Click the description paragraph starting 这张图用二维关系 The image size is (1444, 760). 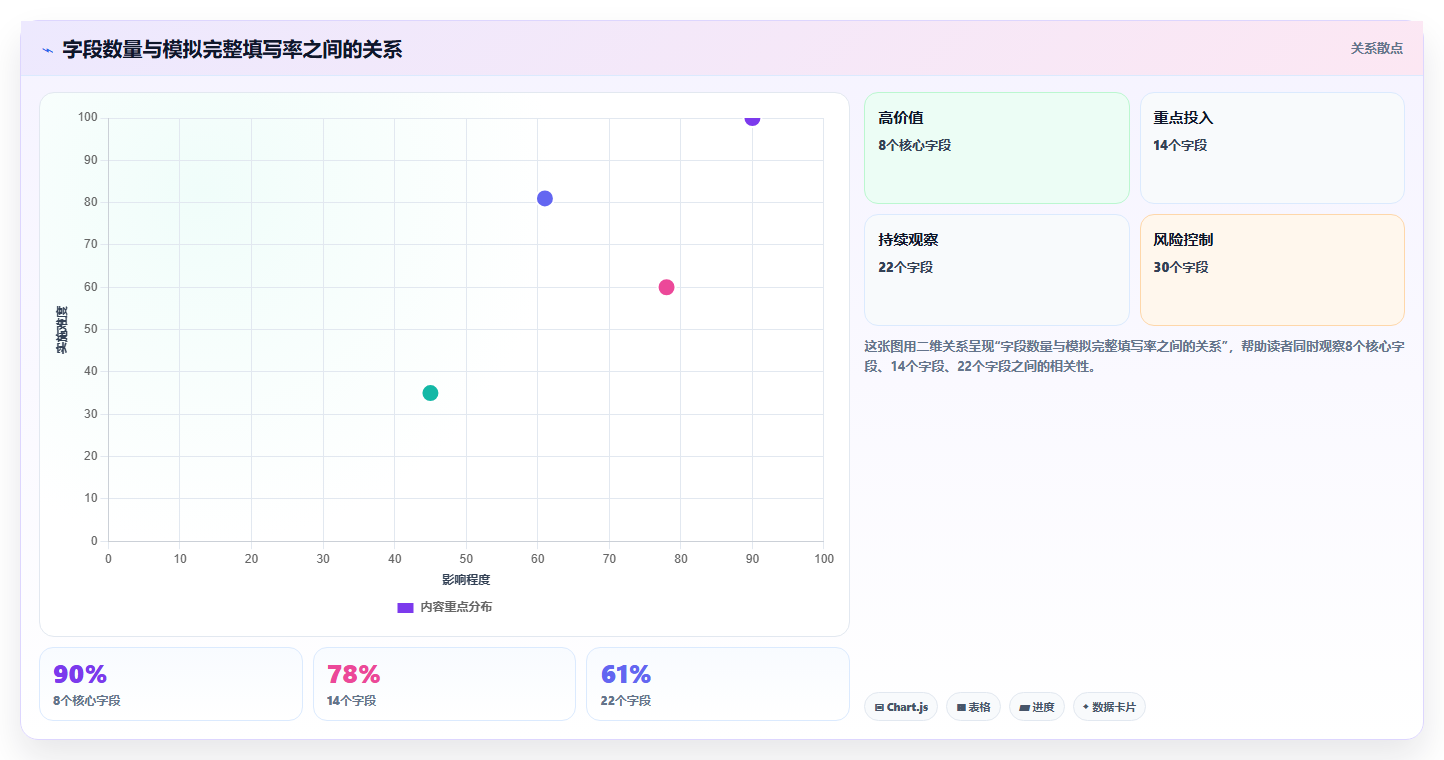[x=1134, y=356]
